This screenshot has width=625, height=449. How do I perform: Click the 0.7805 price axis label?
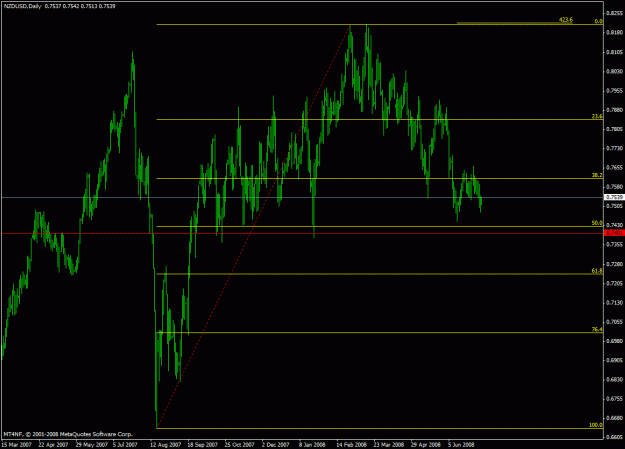[x=614, y=129]
